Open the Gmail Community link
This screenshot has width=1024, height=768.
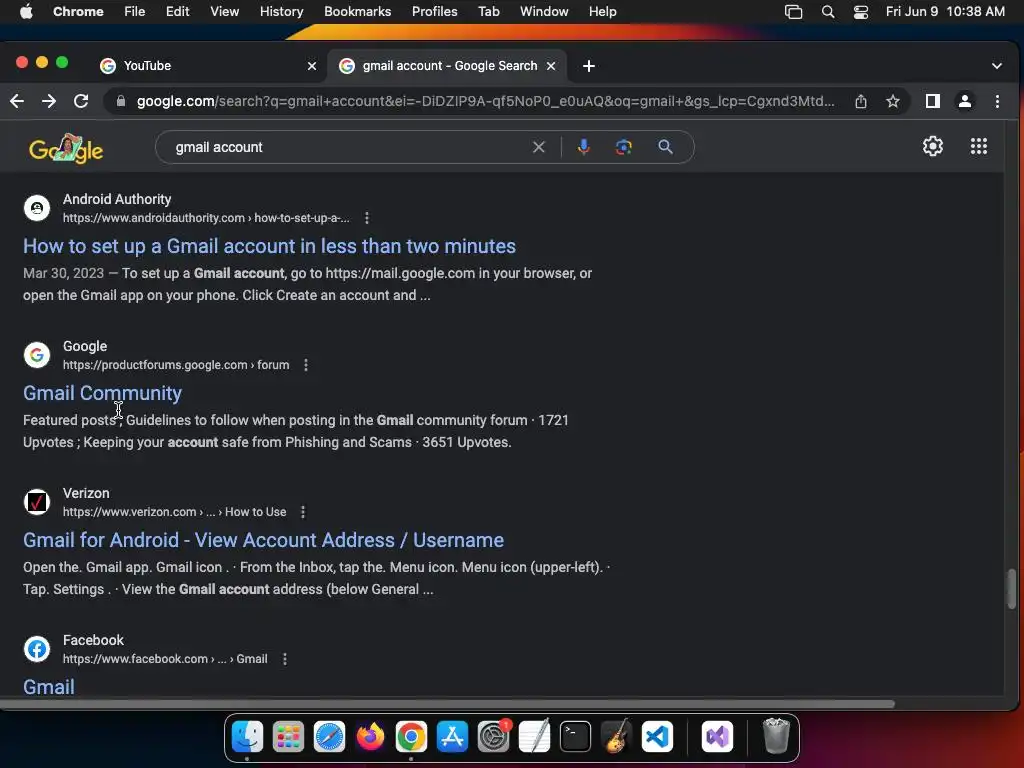pos(103,393)
